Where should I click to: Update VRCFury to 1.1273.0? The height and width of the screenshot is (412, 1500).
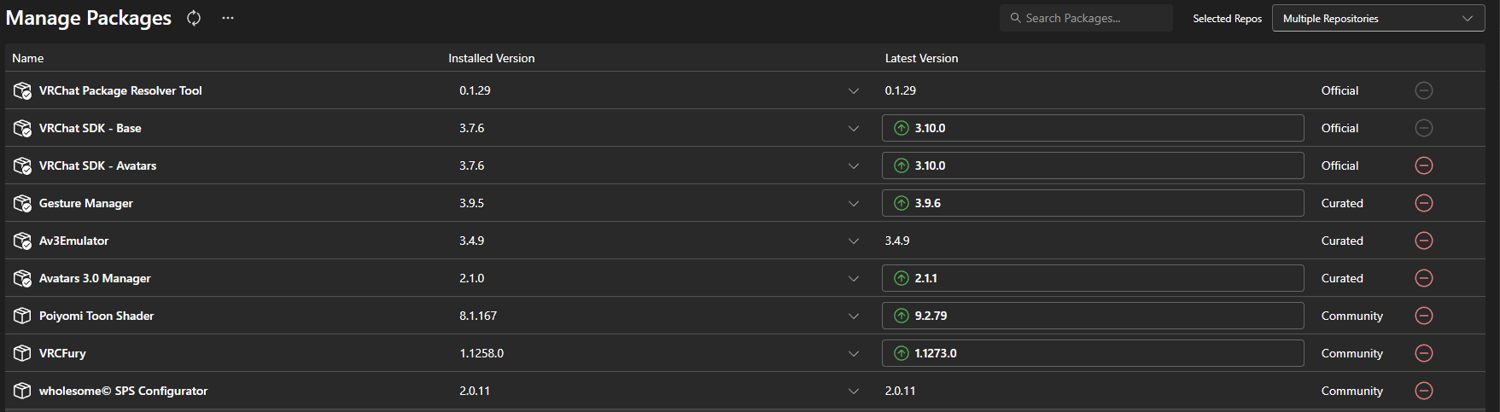pos(1092,353)
